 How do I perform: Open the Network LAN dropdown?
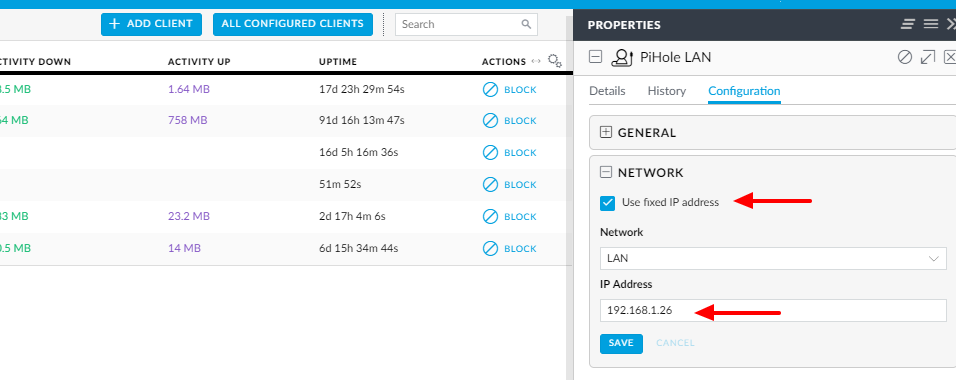(x=773, y=259)
